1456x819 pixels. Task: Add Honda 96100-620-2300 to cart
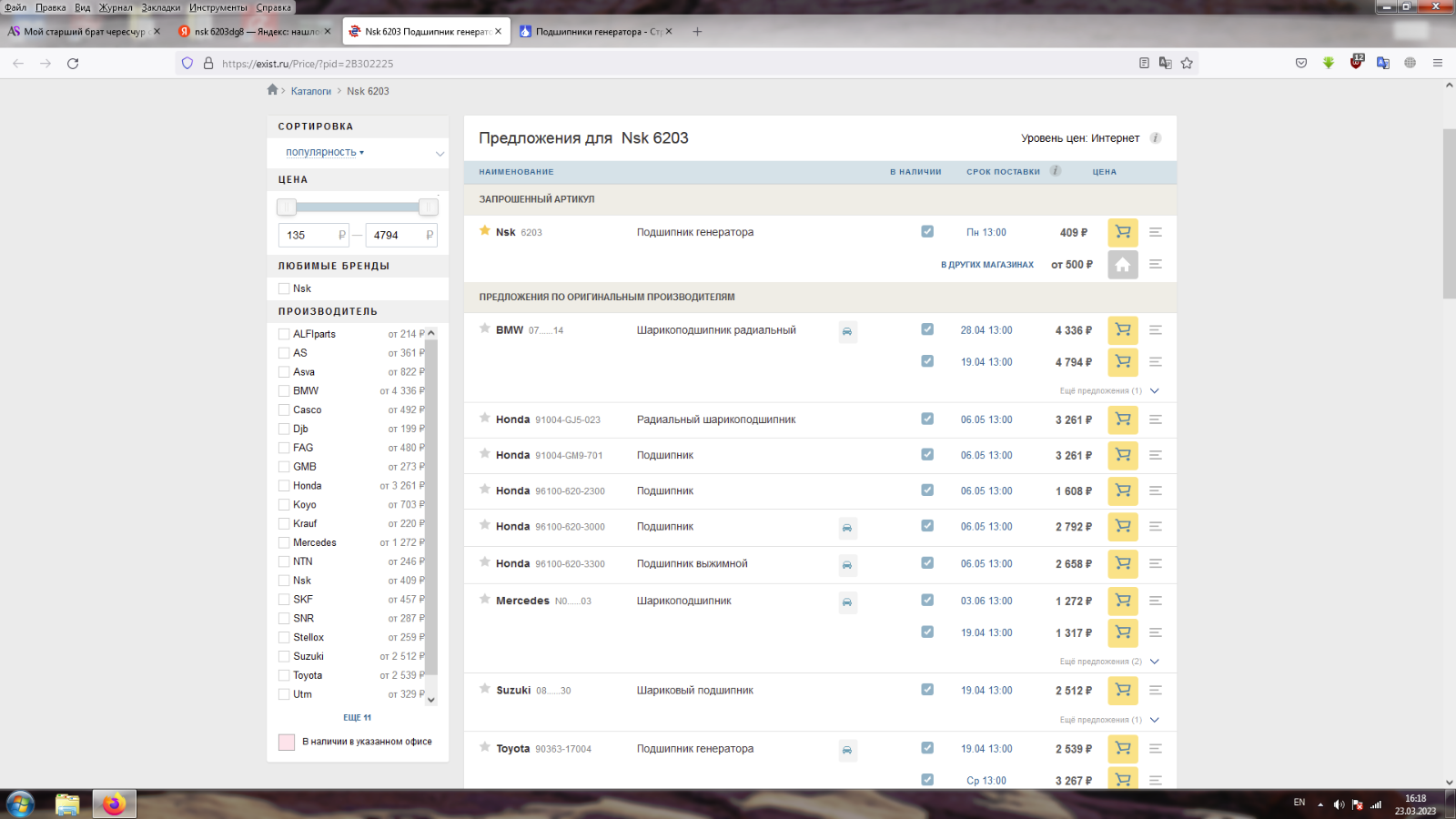(x=1123, y=490)
